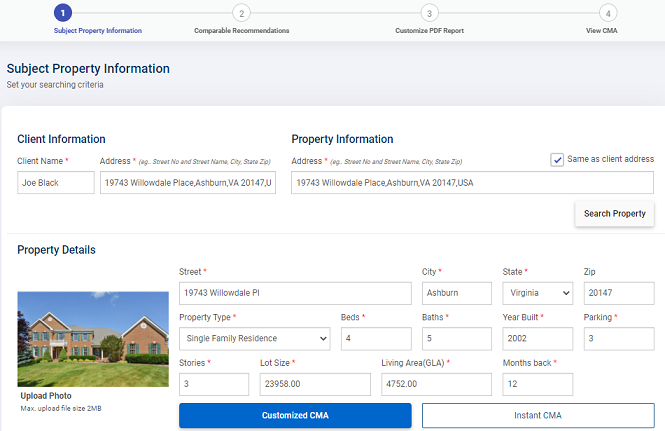
Task: Open the State dropdown showing Virginia
Action: 537,293
